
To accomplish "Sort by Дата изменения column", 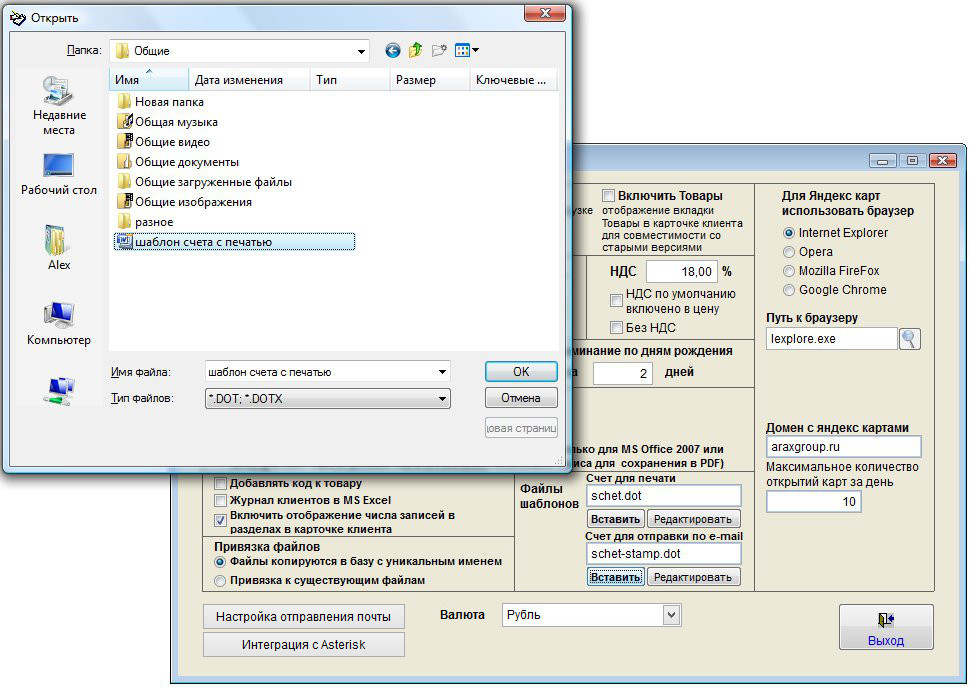I will (249, 80).
